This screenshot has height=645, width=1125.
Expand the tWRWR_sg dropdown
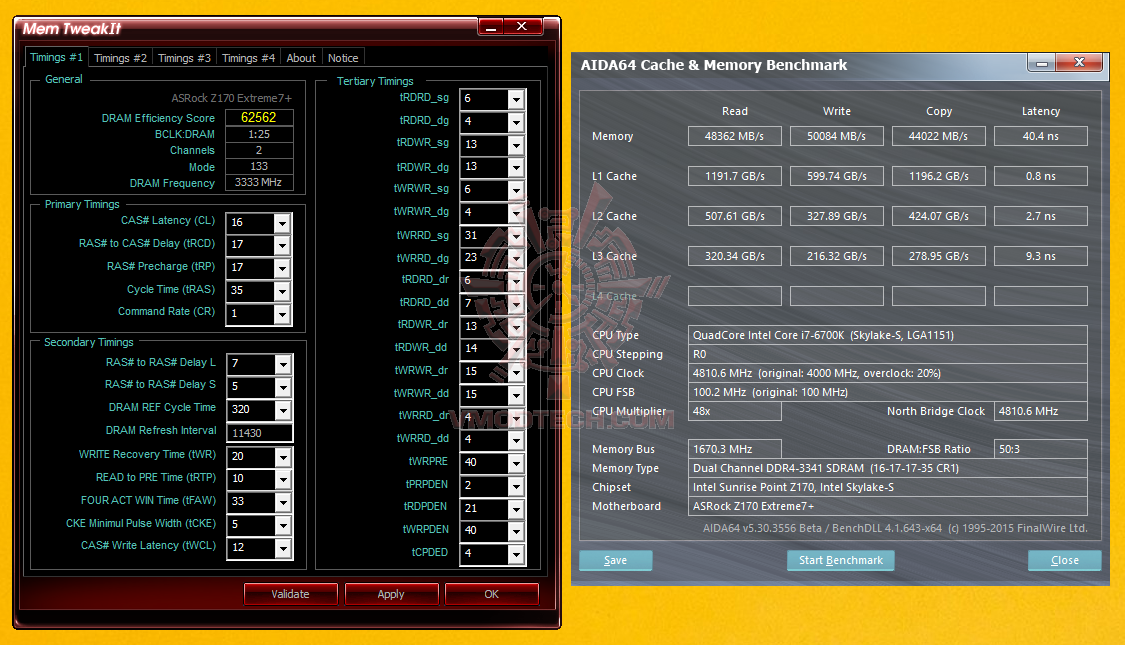(x=516, y=191)
